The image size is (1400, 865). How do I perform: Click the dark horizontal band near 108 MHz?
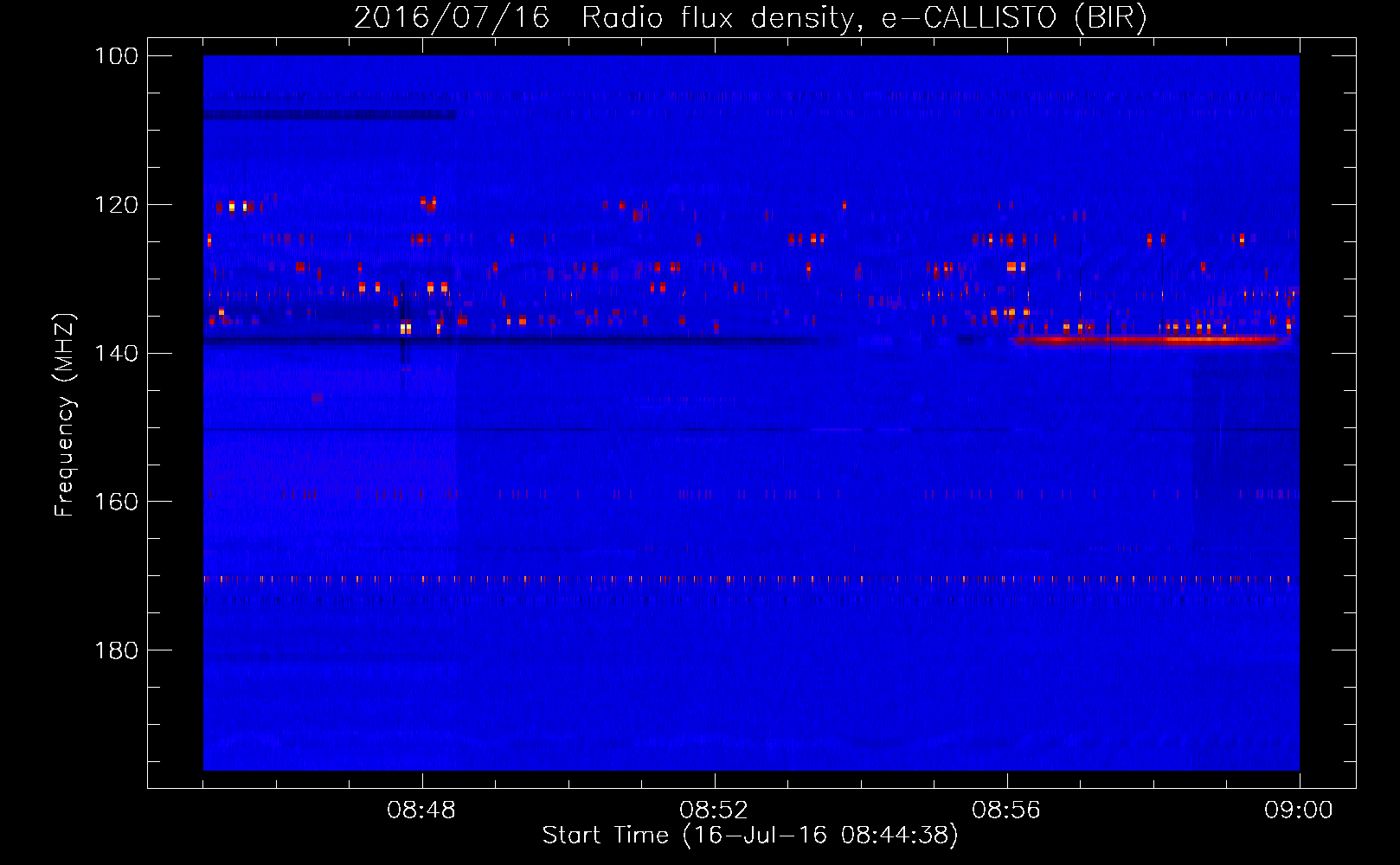[330, 114]
